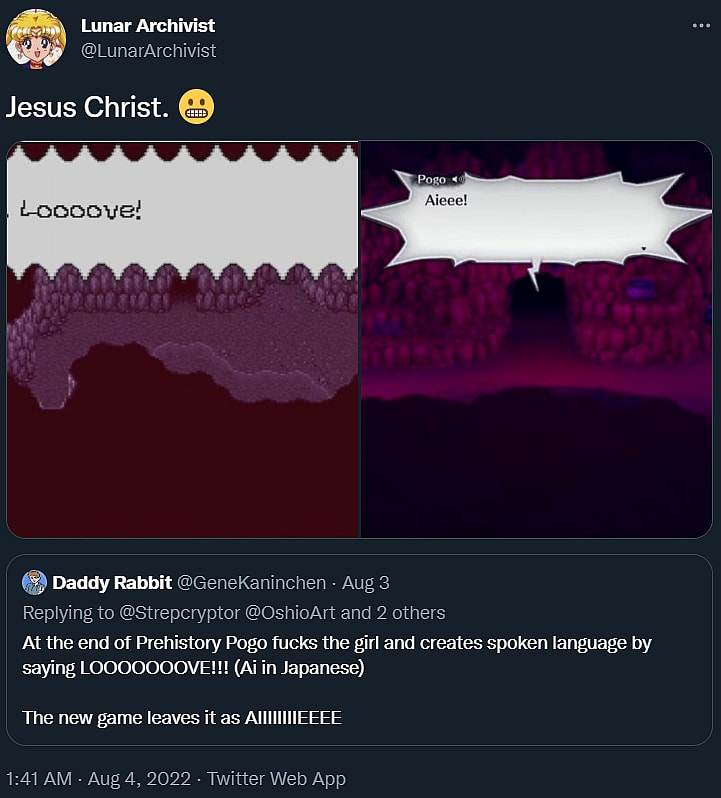Open the left "Loooove!" screenshot image
Image resolution: width=721 pixels, height=798 pixels.
coord(182,340)
